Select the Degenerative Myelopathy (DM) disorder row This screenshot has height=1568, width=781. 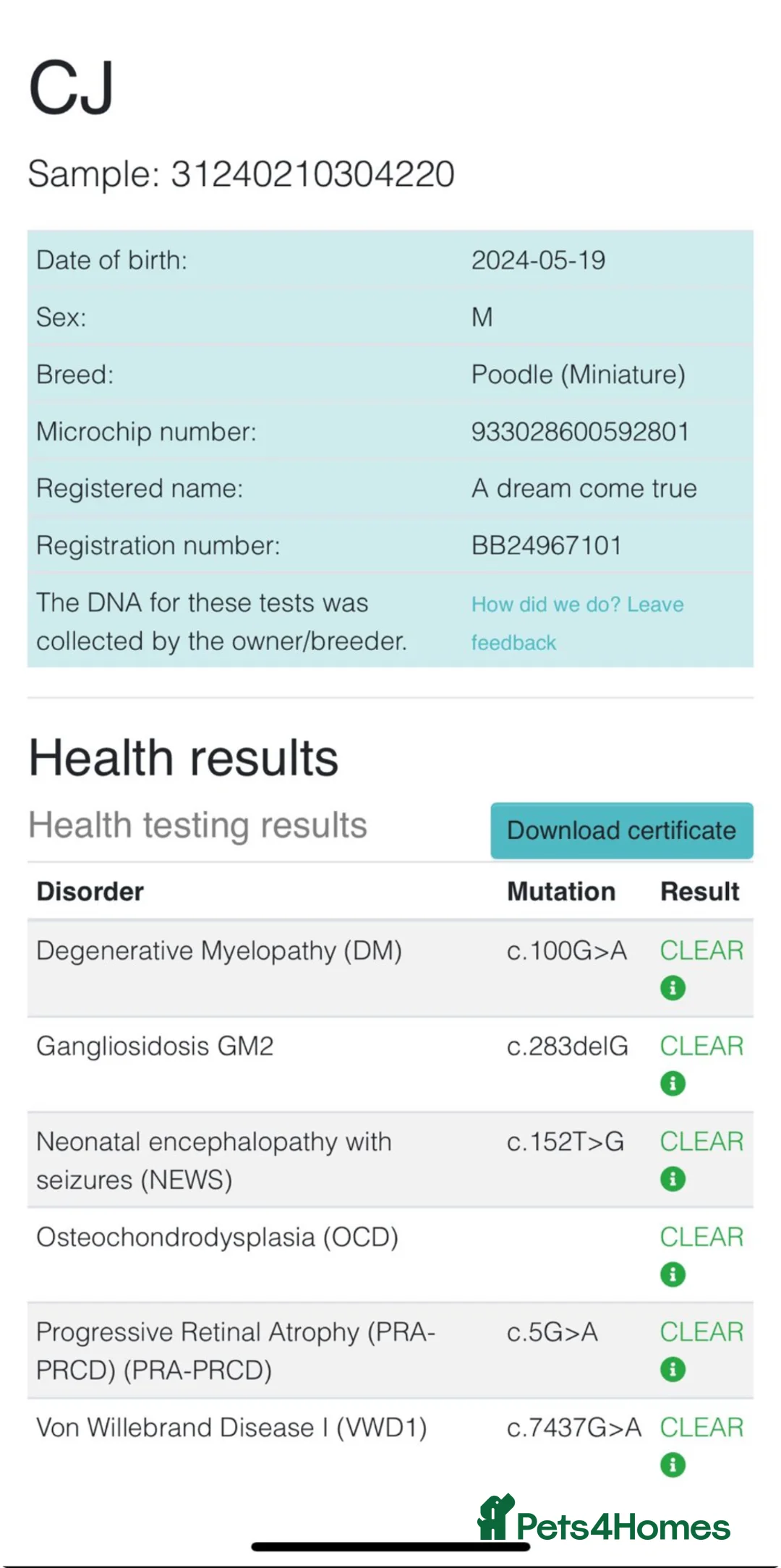point(219,950)
